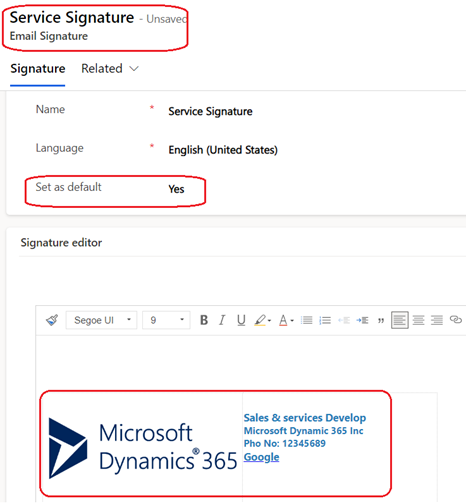Open the highlight color dropdown arrow

click(x=269, y=321)
